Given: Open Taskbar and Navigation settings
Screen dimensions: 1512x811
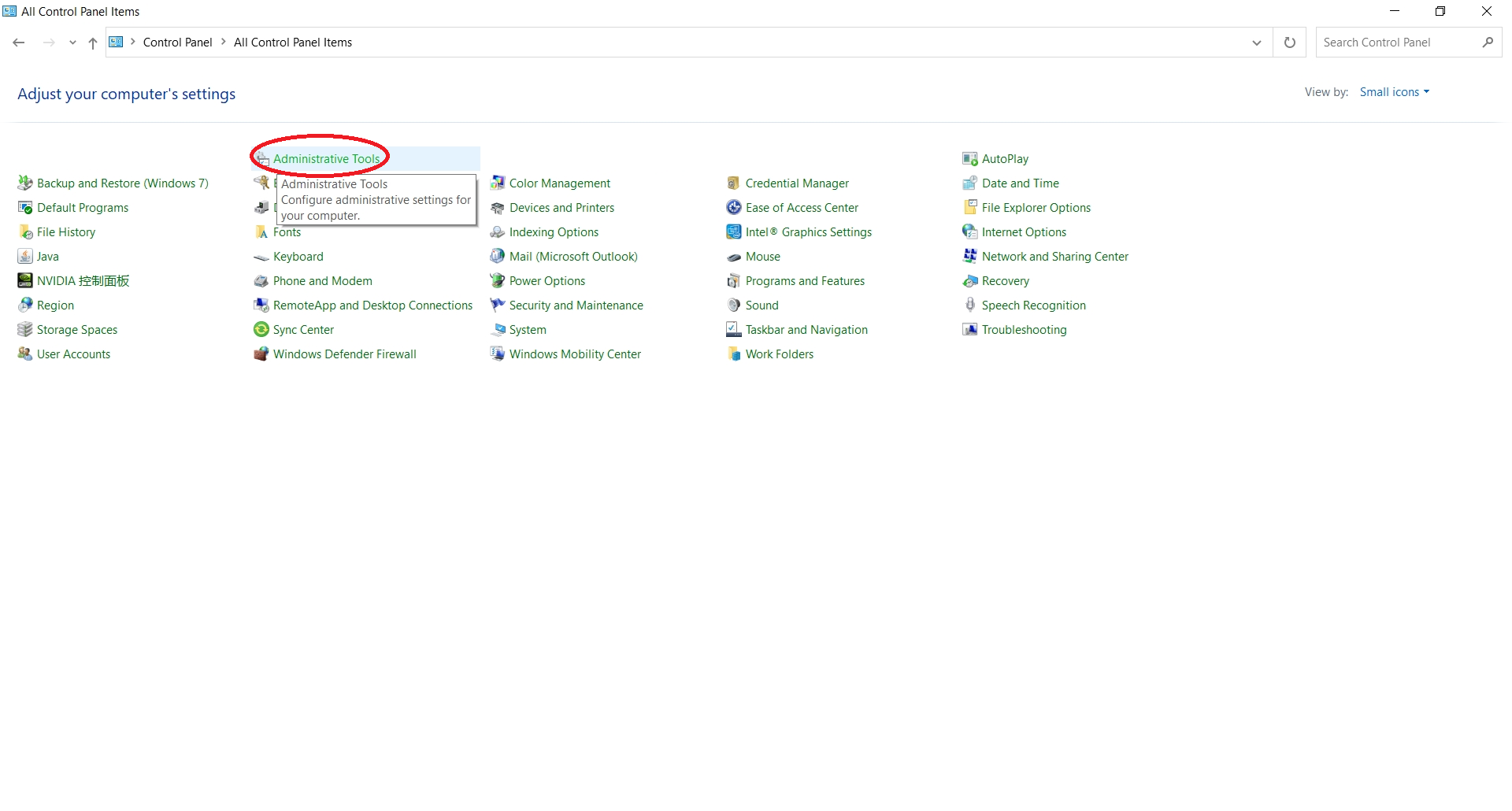Looking at the screenshot, I should pyautogui.click(x=806, y=330).
